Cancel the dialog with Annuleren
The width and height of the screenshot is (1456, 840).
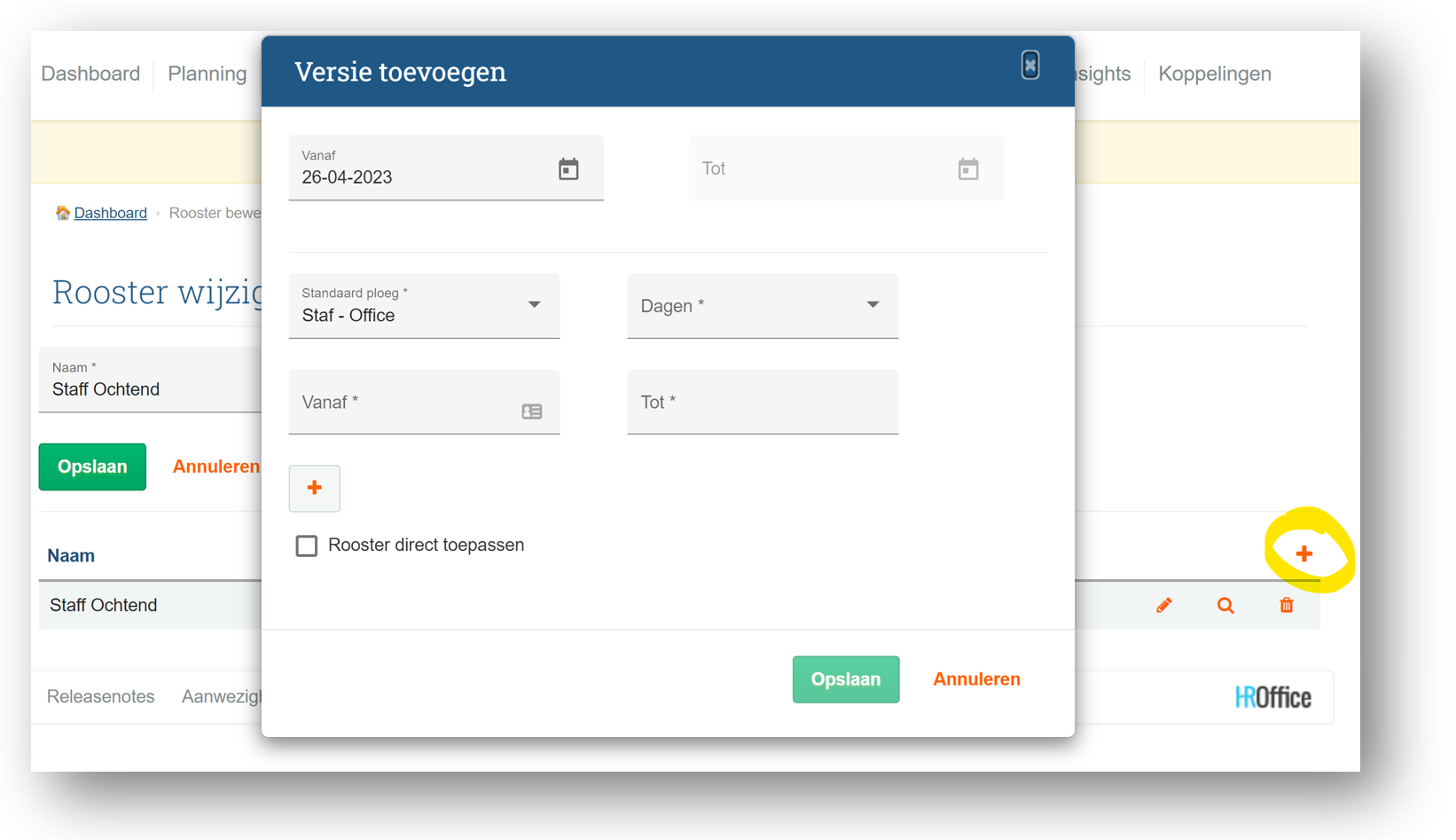976,679
